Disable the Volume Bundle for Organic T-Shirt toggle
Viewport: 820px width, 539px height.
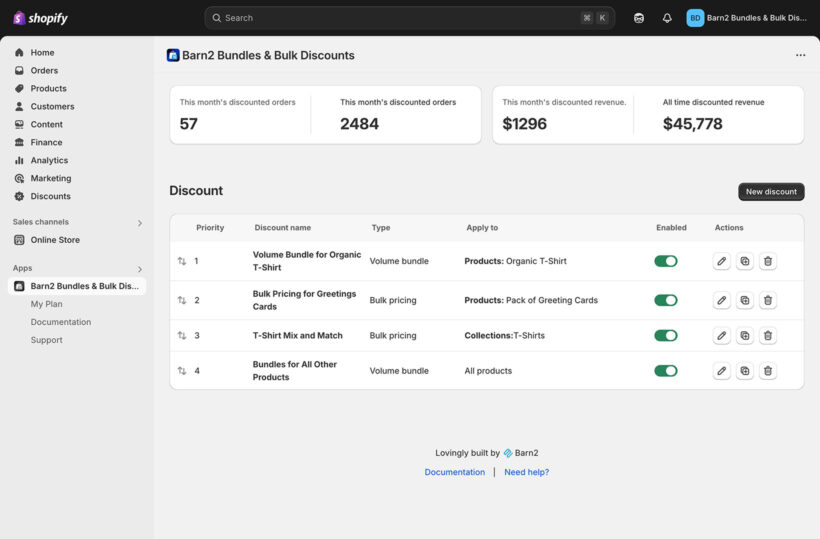(x=665, y=261)
